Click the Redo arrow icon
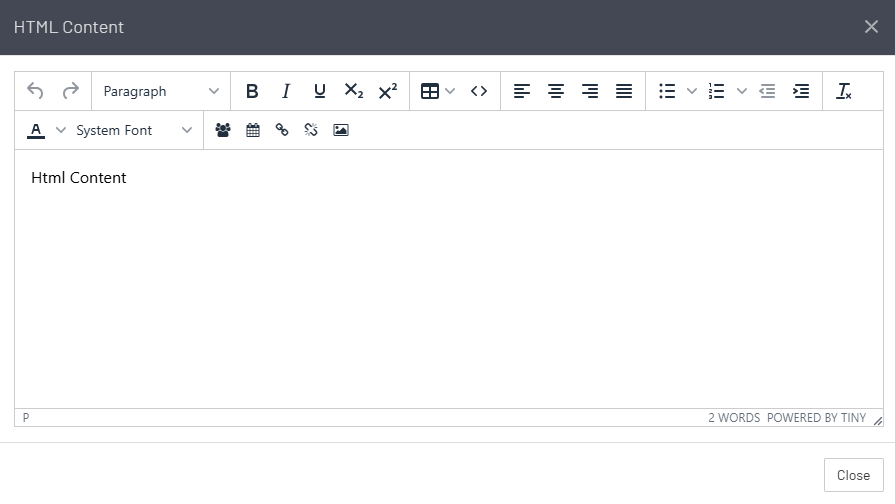The width and height of the screenshot is (895, 504). [70, 91]
